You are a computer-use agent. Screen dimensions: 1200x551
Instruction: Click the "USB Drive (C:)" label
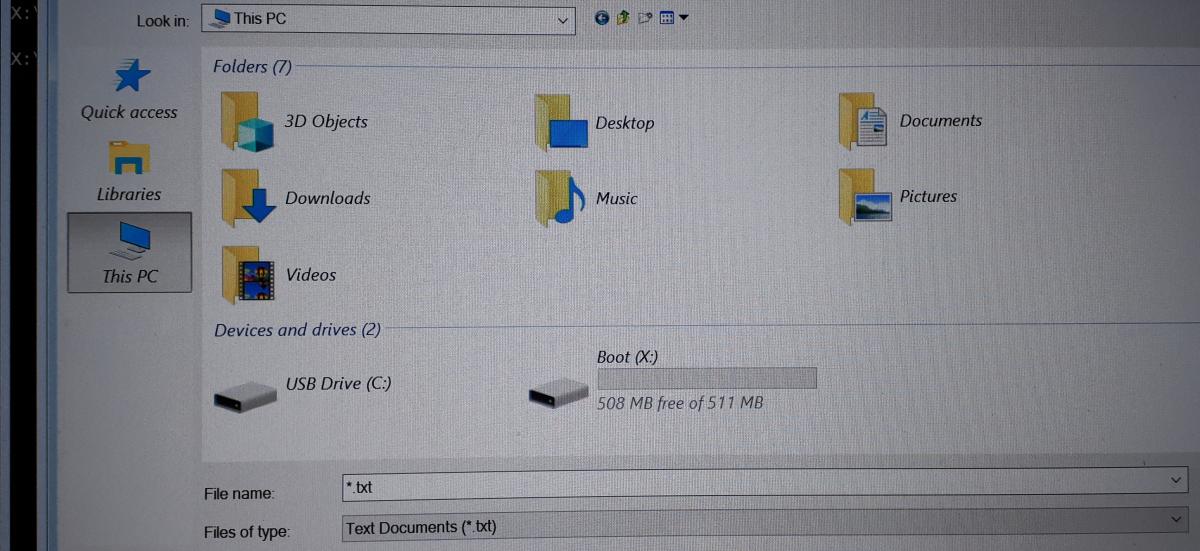pos(338,384)
